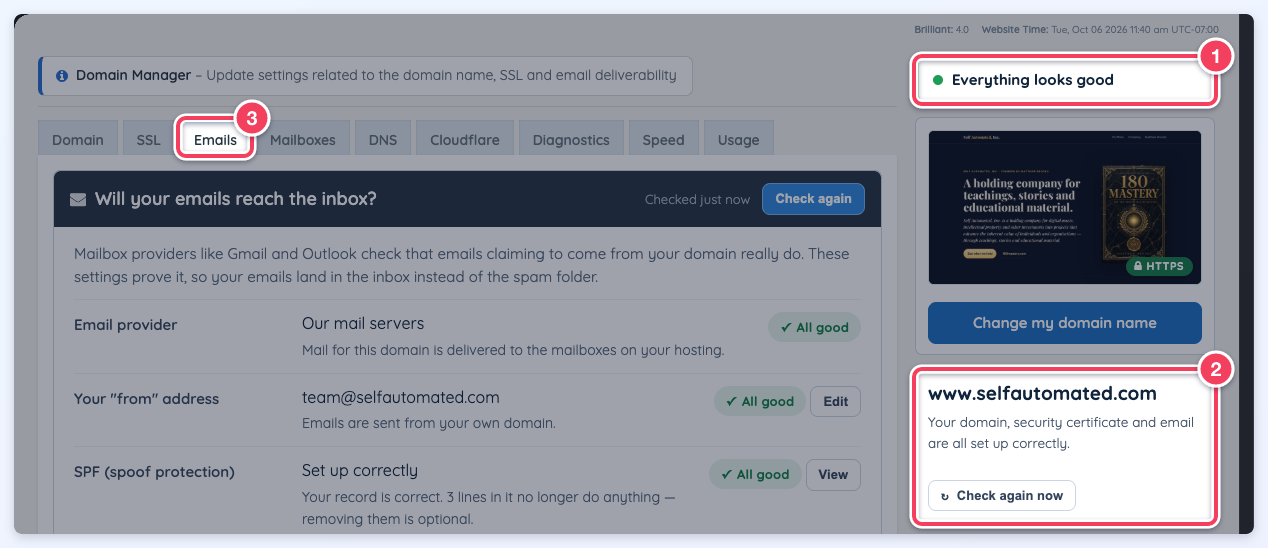Switch to the SSL tab
This screenshot has width=1268, height=548.
148,140
